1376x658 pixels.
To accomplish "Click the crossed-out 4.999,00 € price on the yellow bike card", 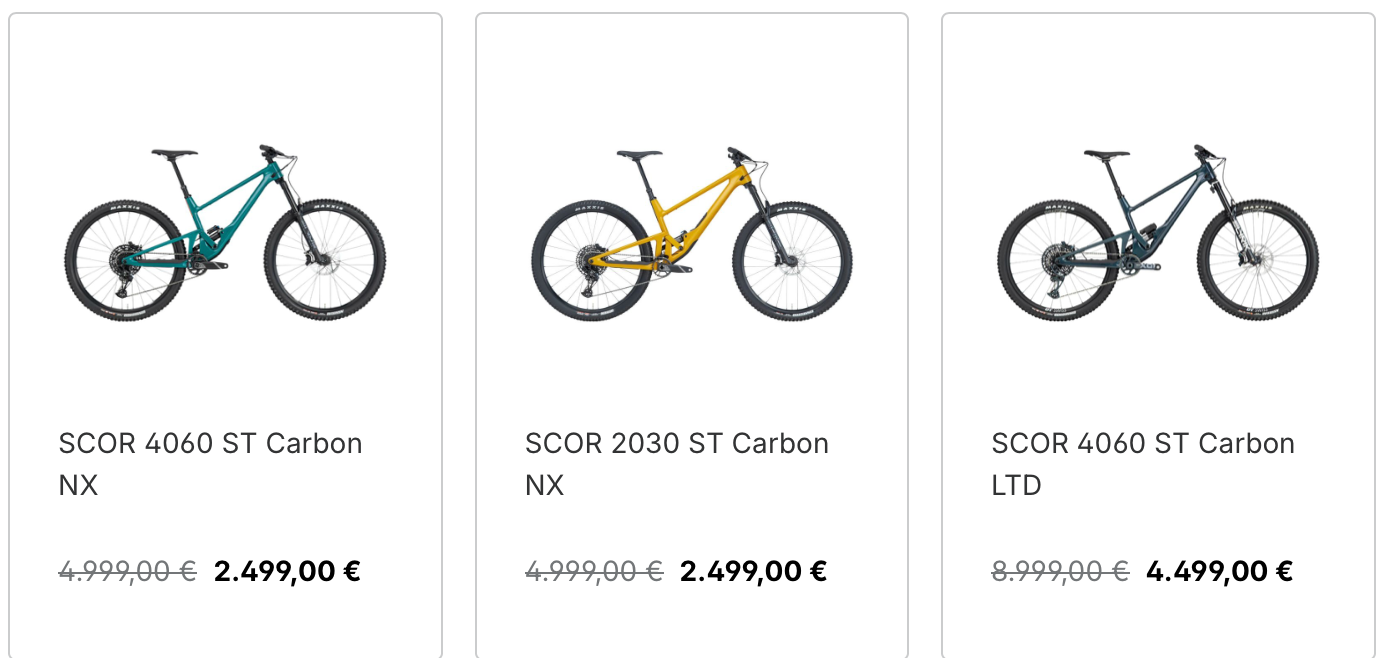I will [594, 571].
